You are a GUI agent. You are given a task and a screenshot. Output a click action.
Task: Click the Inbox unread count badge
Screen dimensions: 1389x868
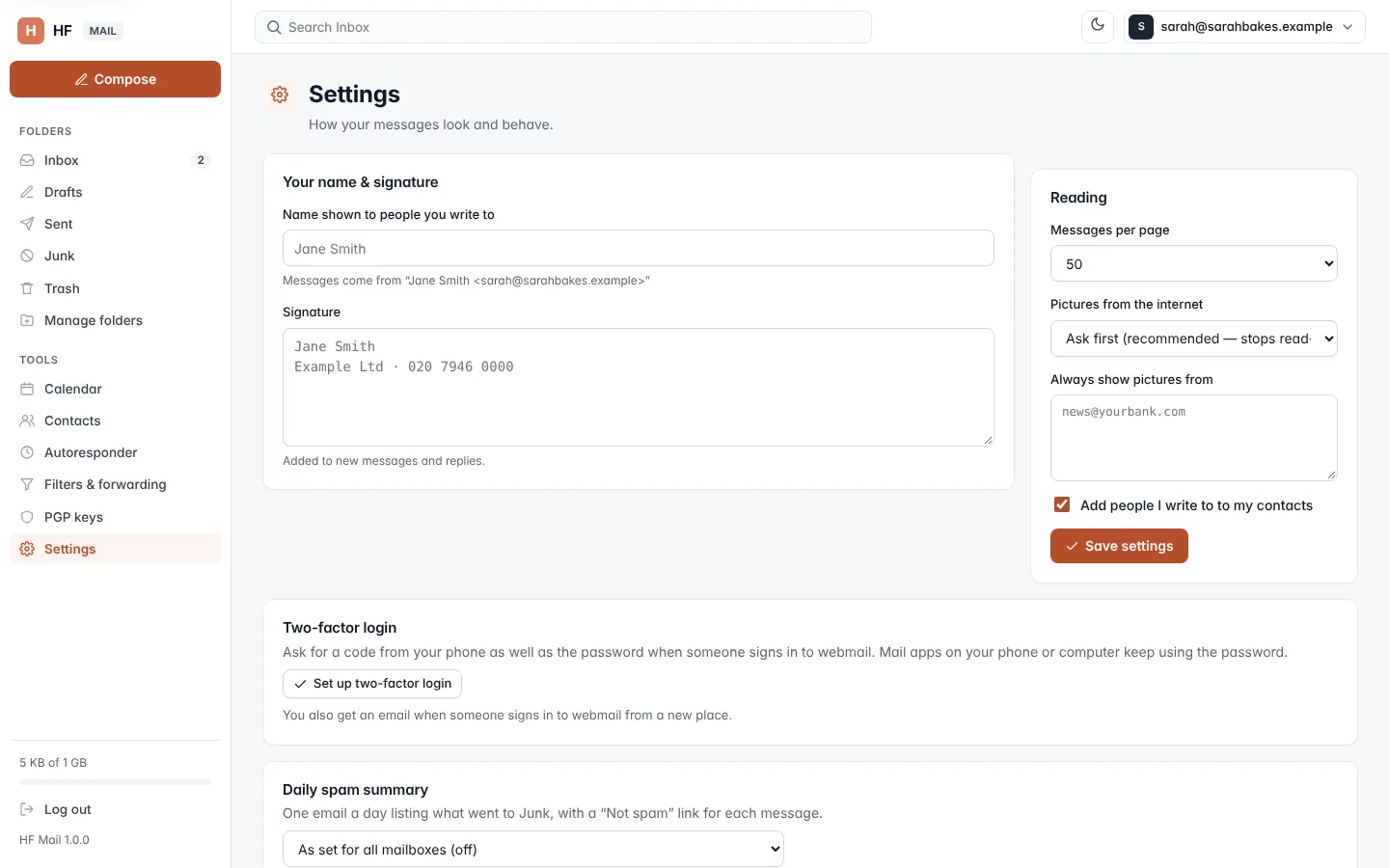201,160
